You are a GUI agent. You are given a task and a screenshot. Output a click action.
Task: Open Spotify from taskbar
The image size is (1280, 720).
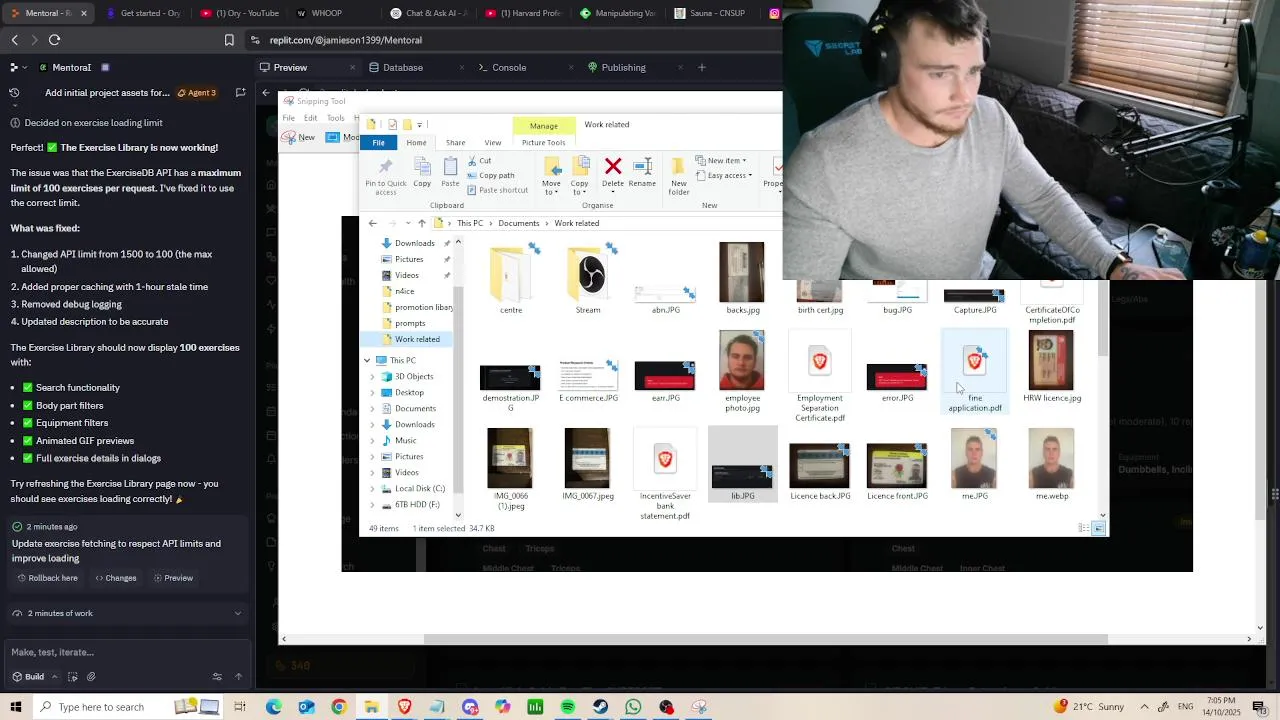pos(568,707)
